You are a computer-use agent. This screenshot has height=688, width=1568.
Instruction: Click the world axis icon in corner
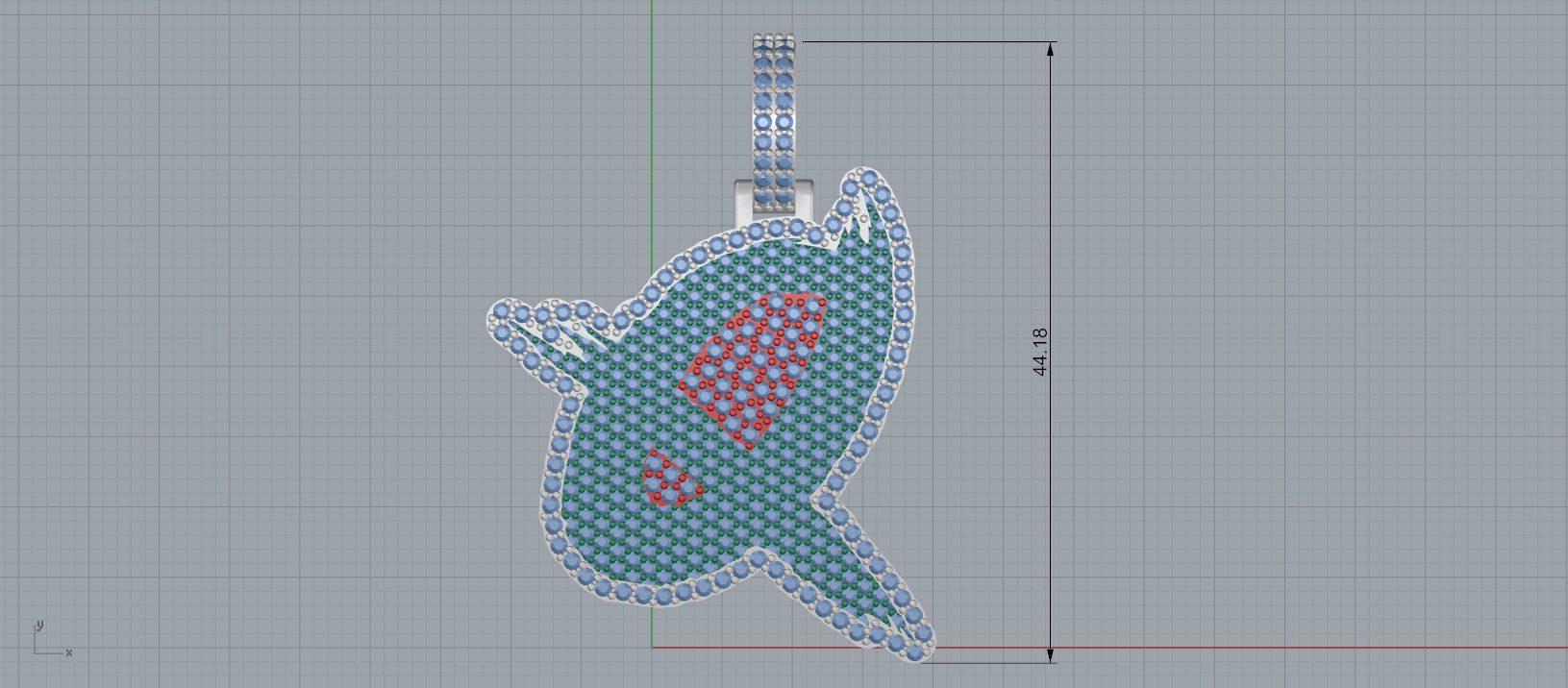53,639
